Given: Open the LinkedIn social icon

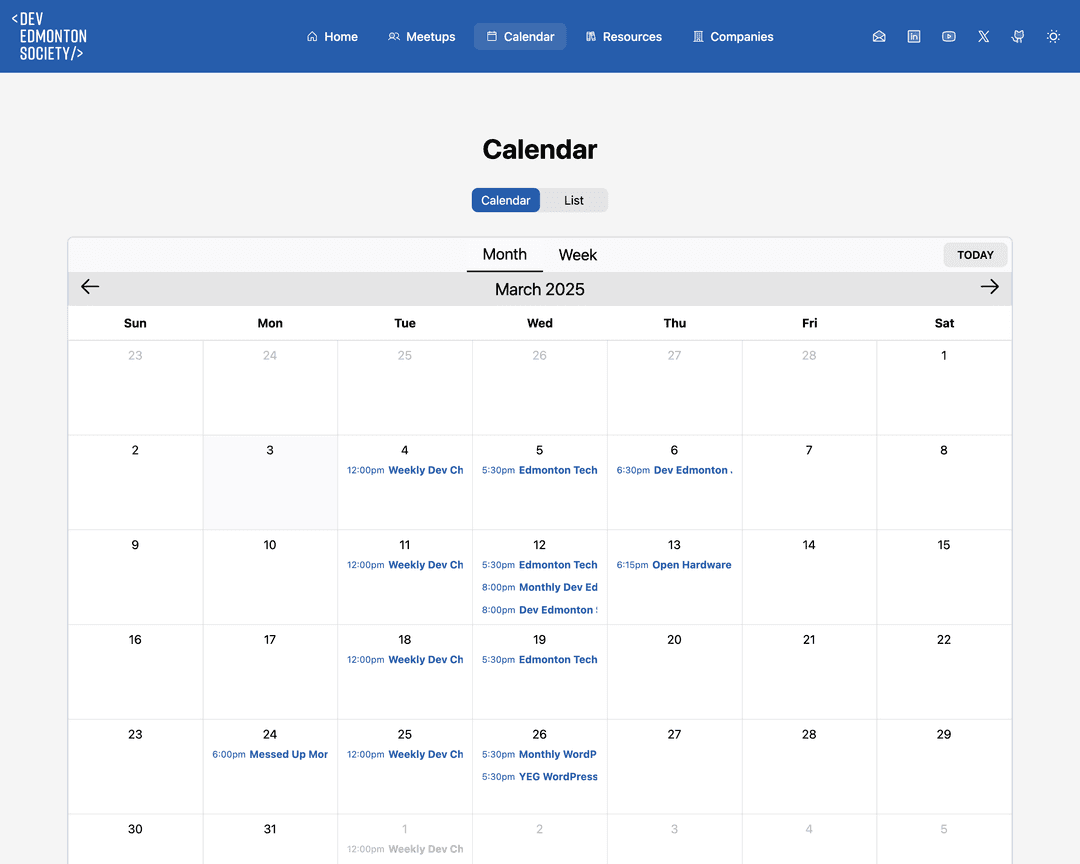Looking at the screenshot, I should [913, 36].
